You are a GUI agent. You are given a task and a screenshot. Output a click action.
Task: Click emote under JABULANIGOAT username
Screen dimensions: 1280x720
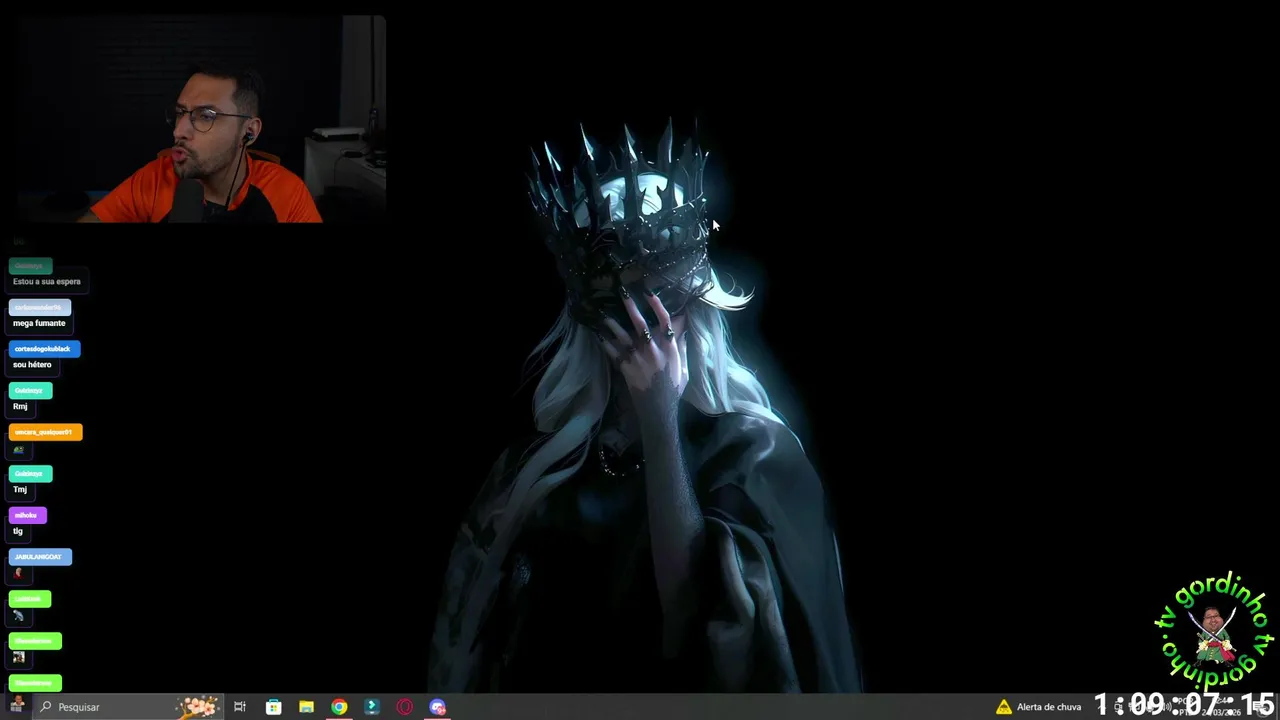pos(18,574)
